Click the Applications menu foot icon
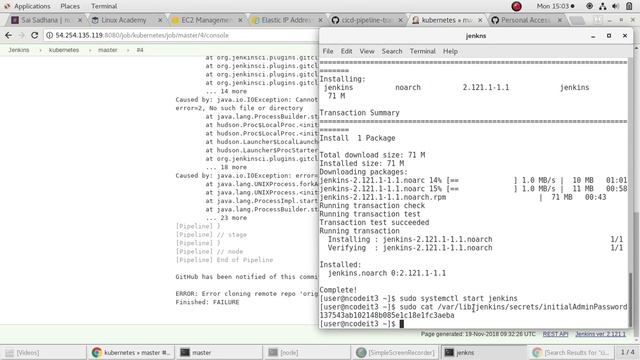 7,6
